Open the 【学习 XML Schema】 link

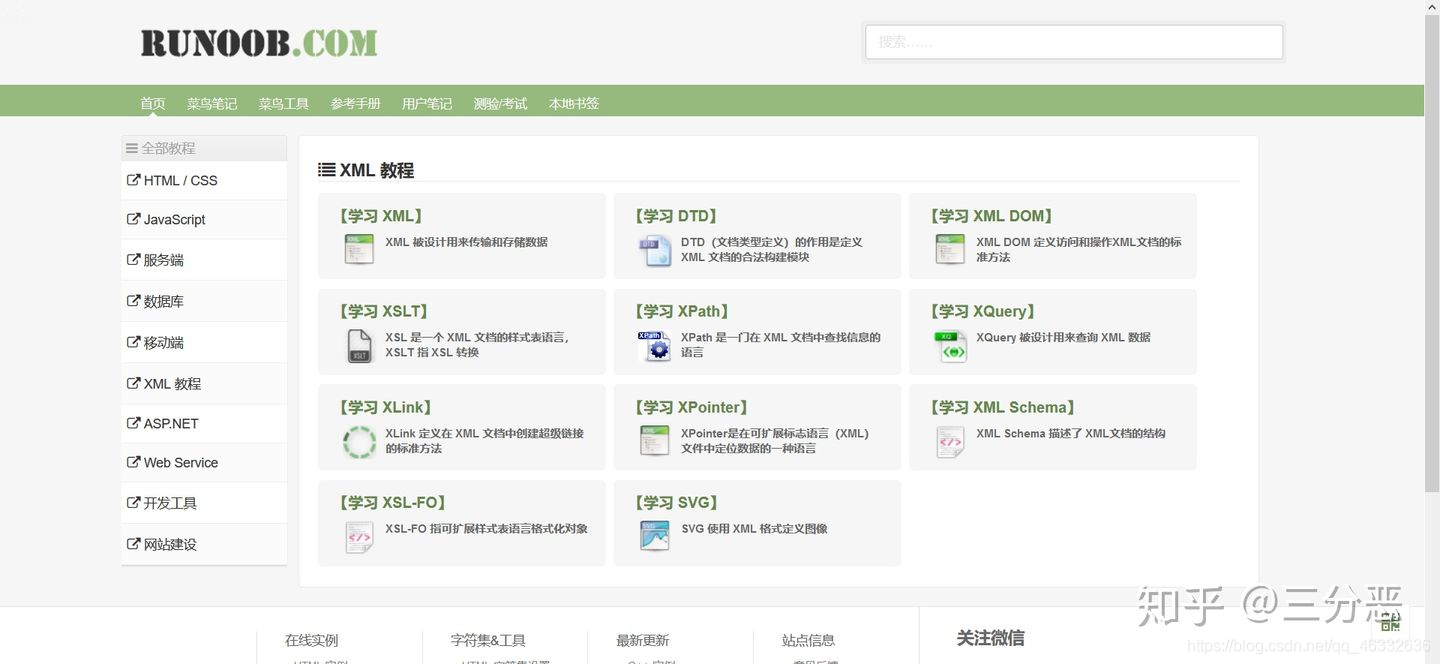[1003, 408]
